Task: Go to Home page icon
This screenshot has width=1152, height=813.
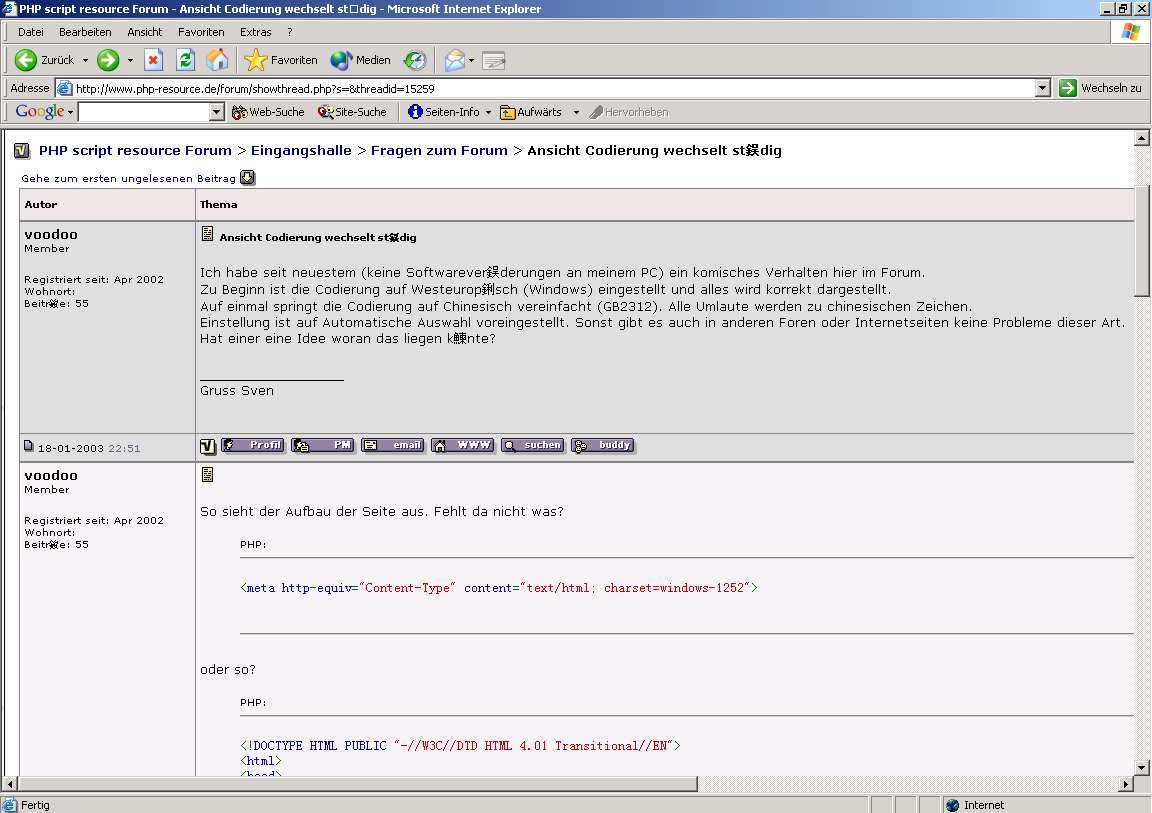Action: point(216,61)
